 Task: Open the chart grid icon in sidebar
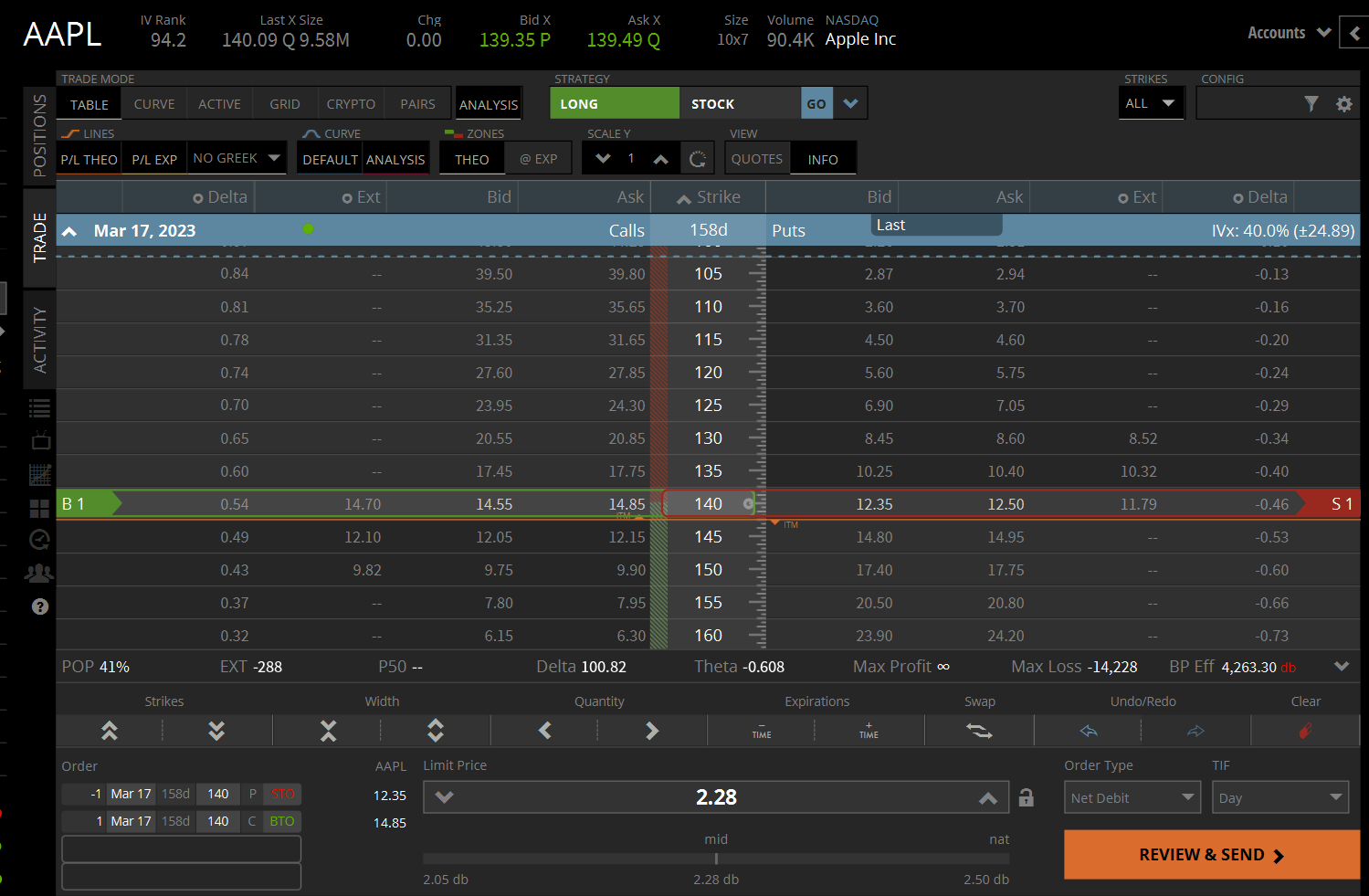click(x=40, y=474)
